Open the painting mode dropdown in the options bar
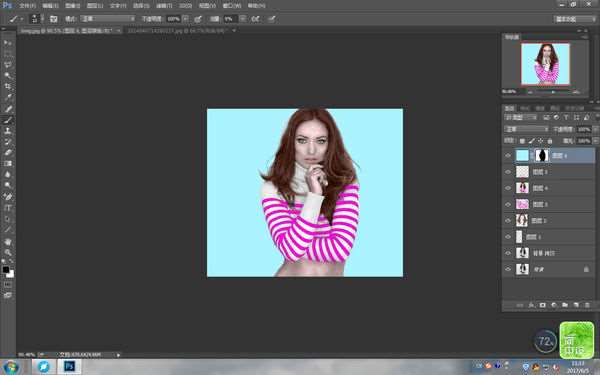The width and height of the screenshot is (600, 375). click(108, 19)
